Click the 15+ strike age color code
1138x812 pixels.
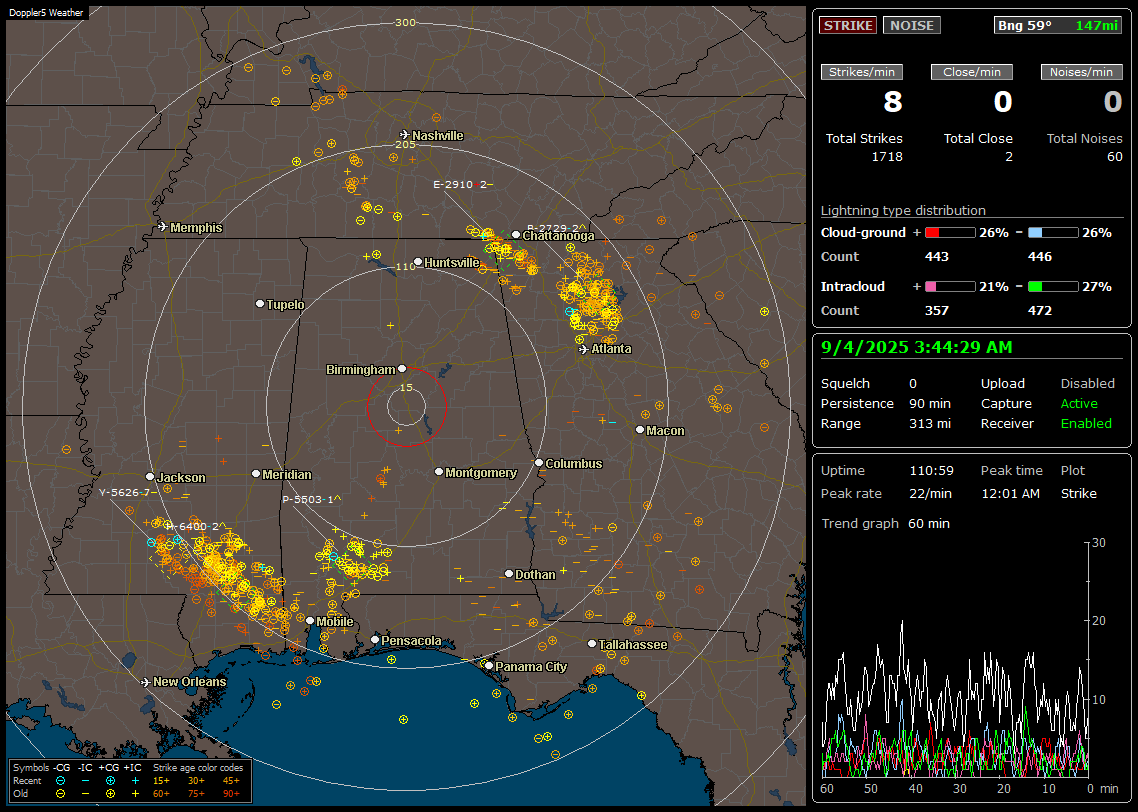pyautogui.click(x=161, y=781)
